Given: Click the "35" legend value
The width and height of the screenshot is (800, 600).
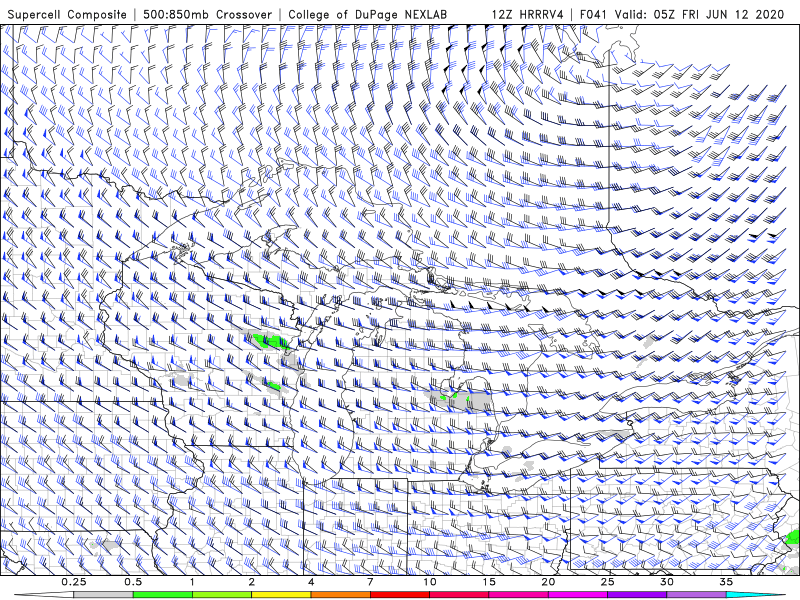Looking at the screenshot, I should [x=726, y=582].
